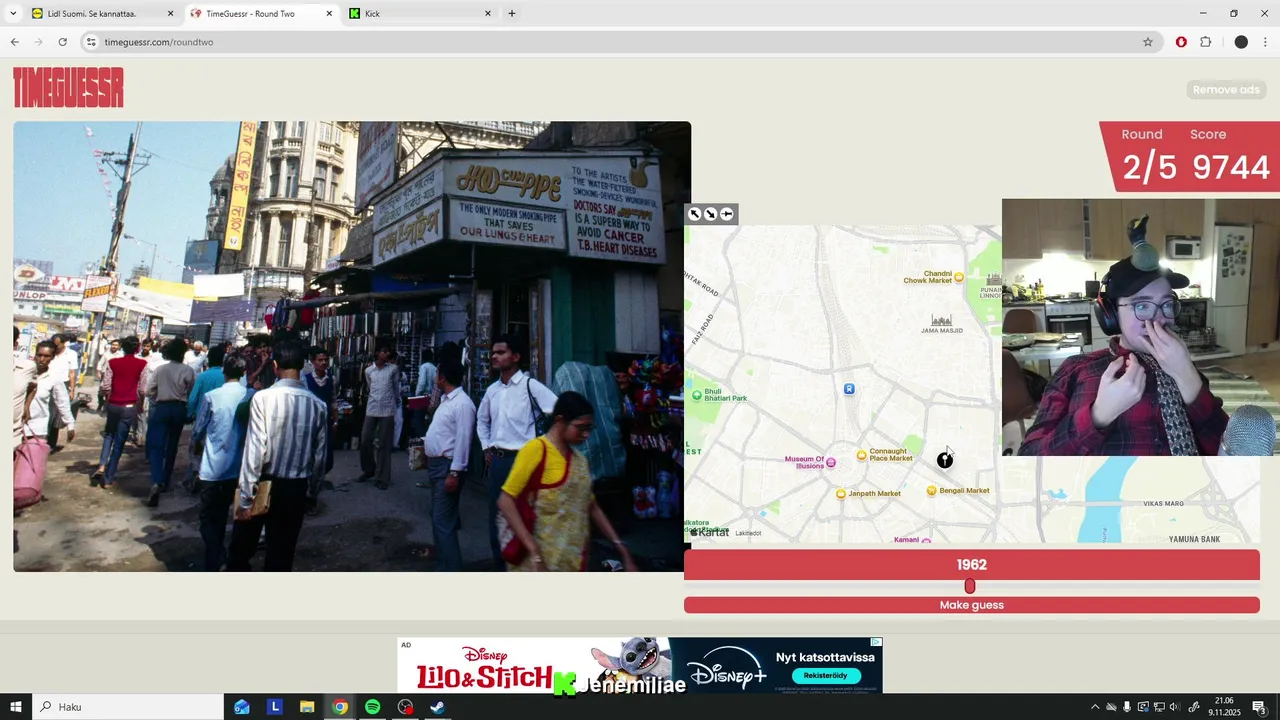
Task: Go back with the browser back arrow
Action: coord(14,42)
